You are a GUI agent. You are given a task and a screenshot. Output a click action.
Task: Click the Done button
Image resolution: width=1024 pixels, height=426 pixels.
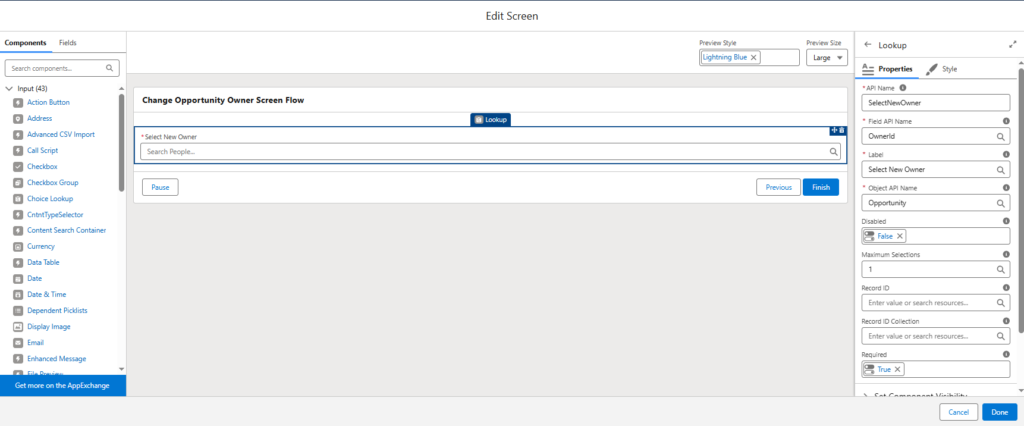coord(1000,412)
